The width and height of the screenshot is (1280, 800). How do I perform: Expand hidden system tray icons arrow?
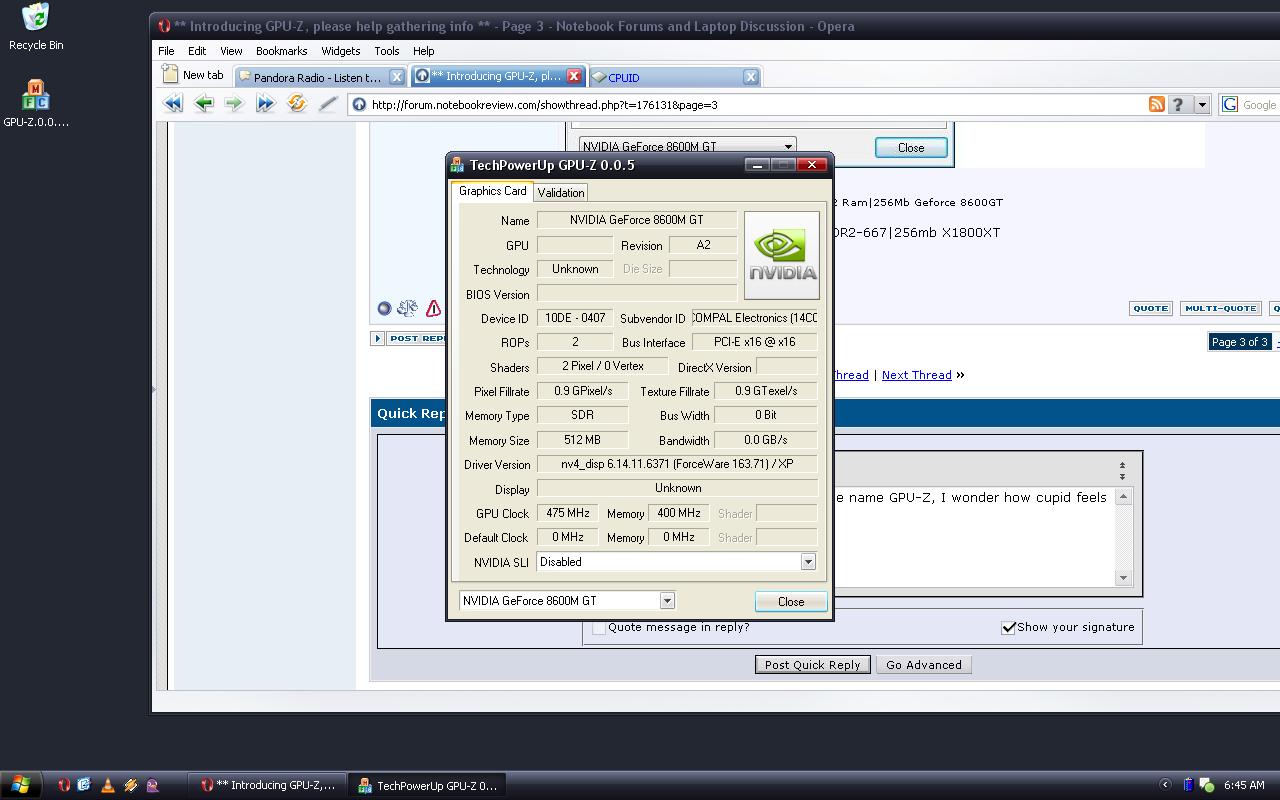1165,785
